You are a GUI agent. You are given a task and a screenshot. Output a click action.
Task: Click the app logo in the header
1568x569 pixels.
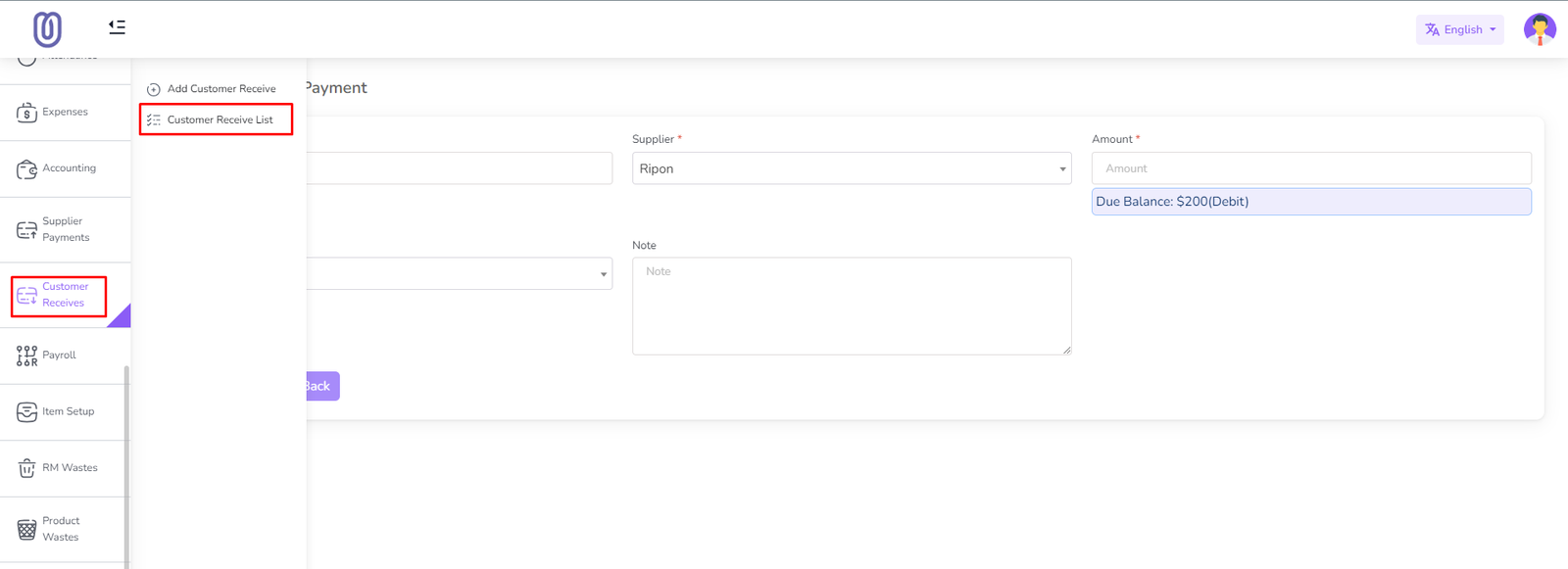click(47, 29)
